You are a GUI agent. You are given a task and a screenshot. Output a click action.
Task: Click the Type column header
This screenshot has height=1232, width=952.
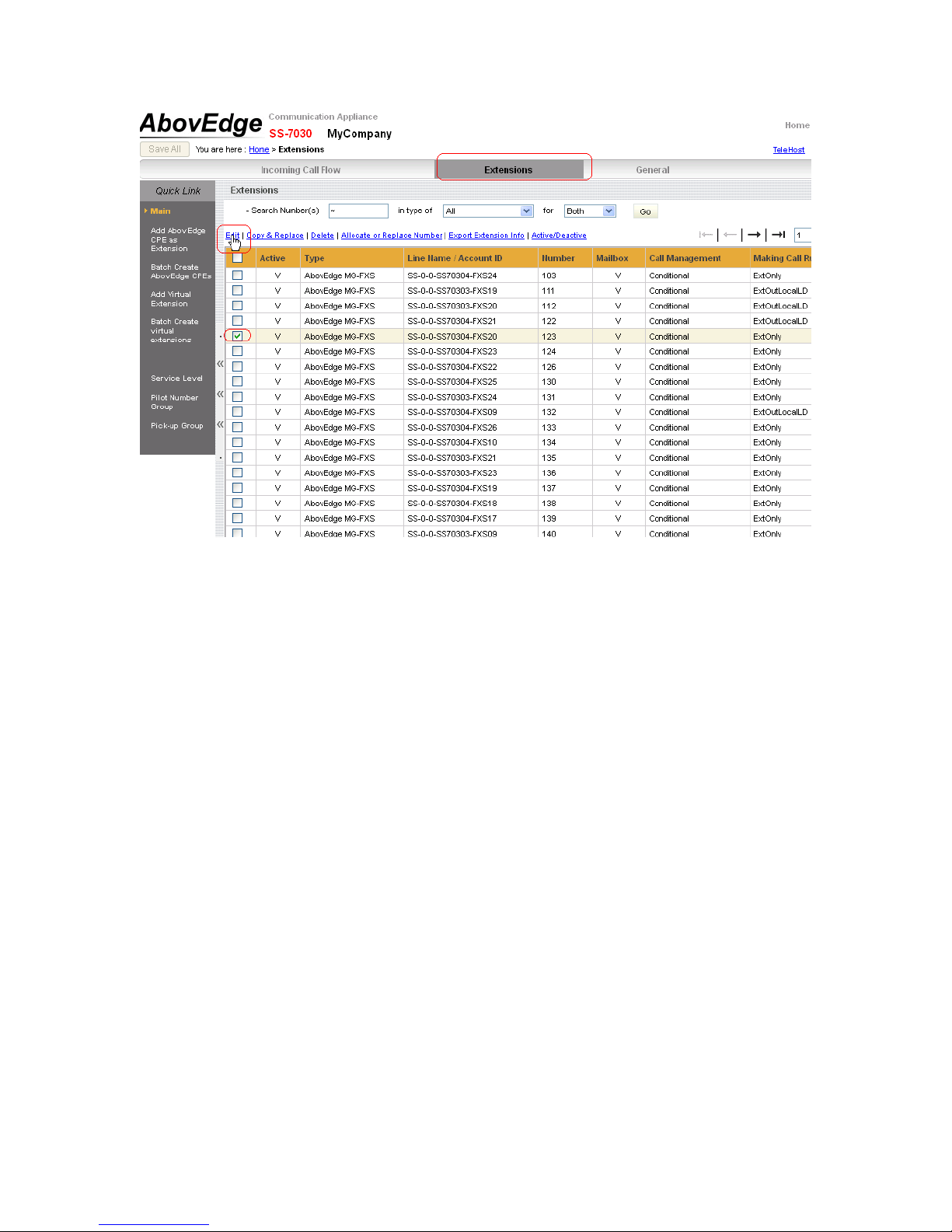coord(315,258)
